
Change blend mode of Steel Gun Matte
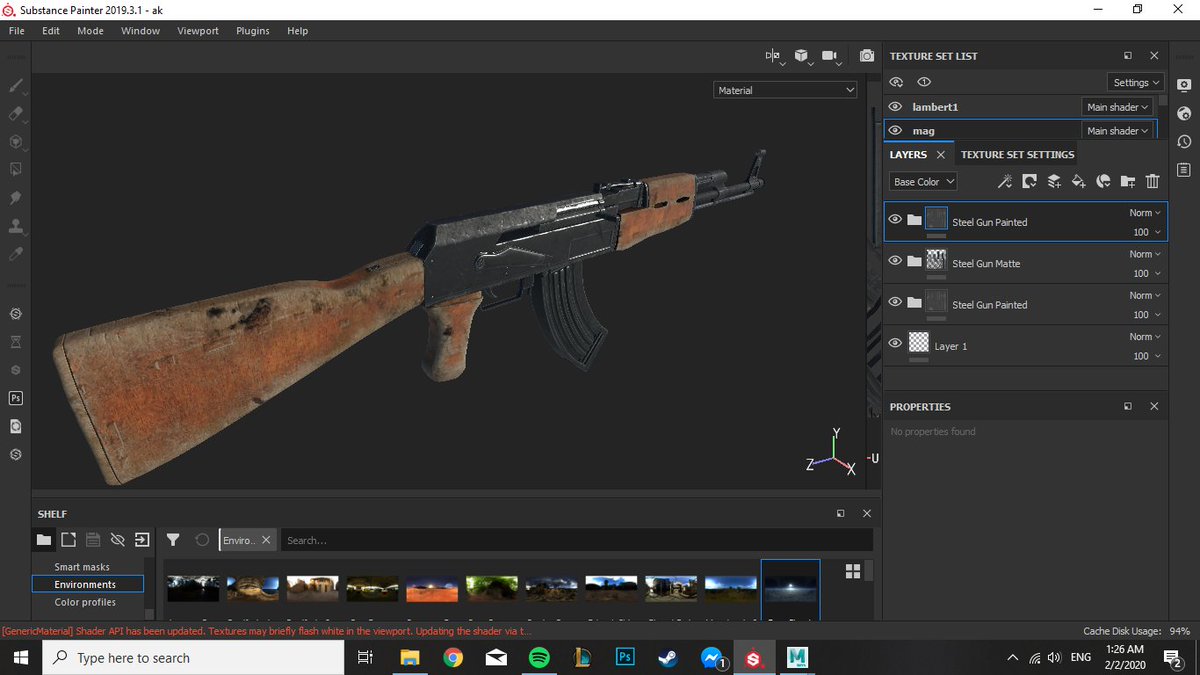coord(1145,254)
